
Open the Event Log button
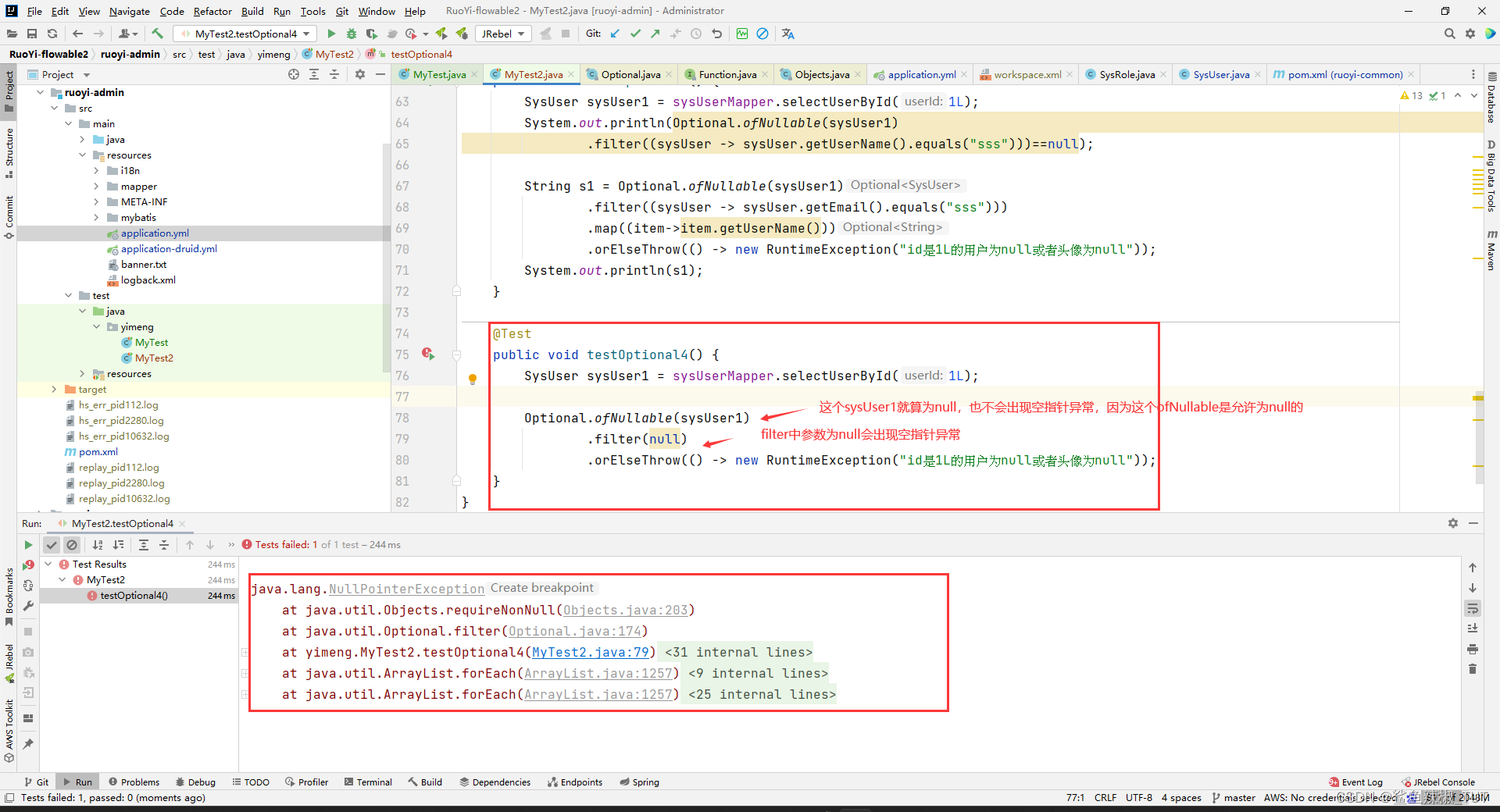coord(1356,782)
